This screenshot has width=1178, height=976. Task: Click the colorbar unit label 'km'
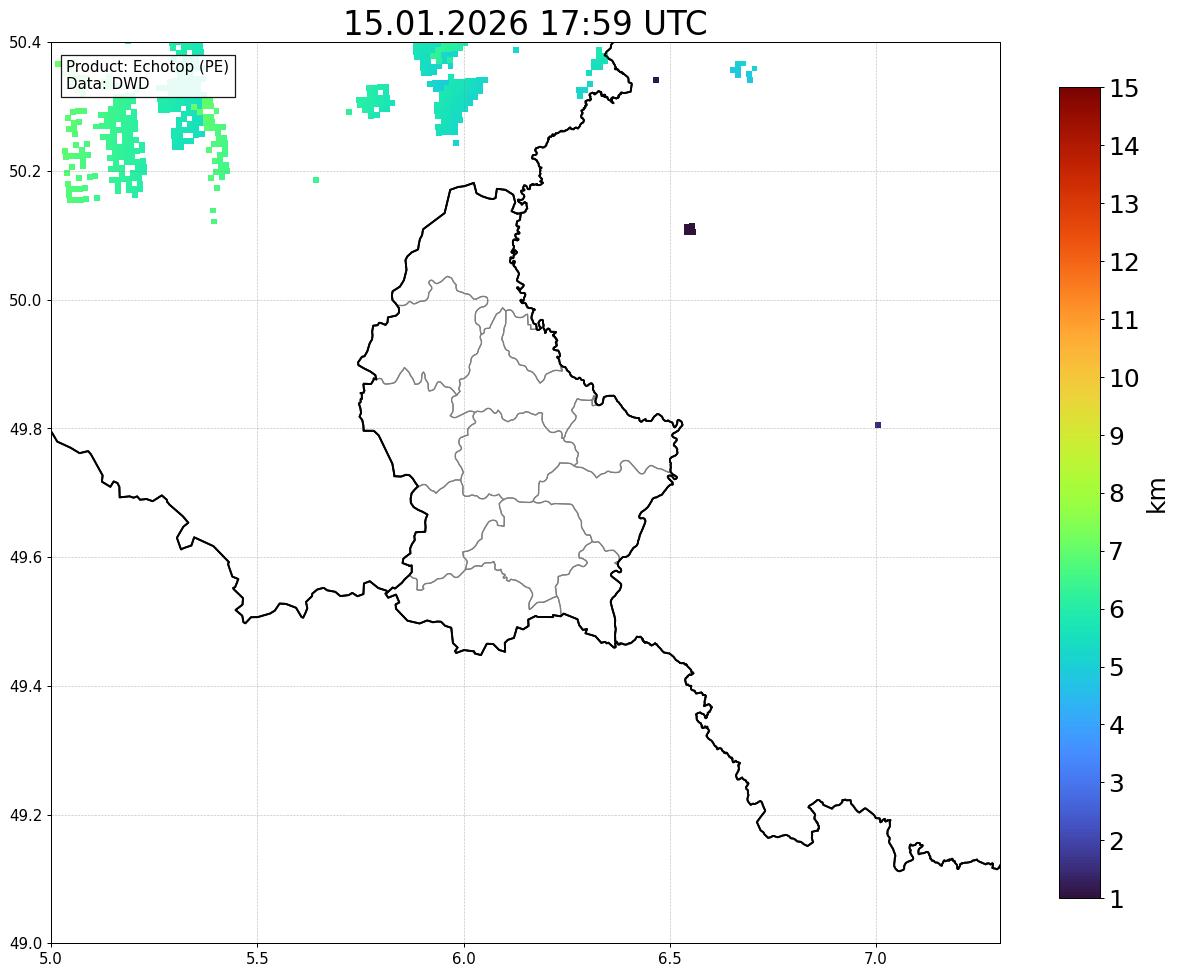tap(1156, 496)
